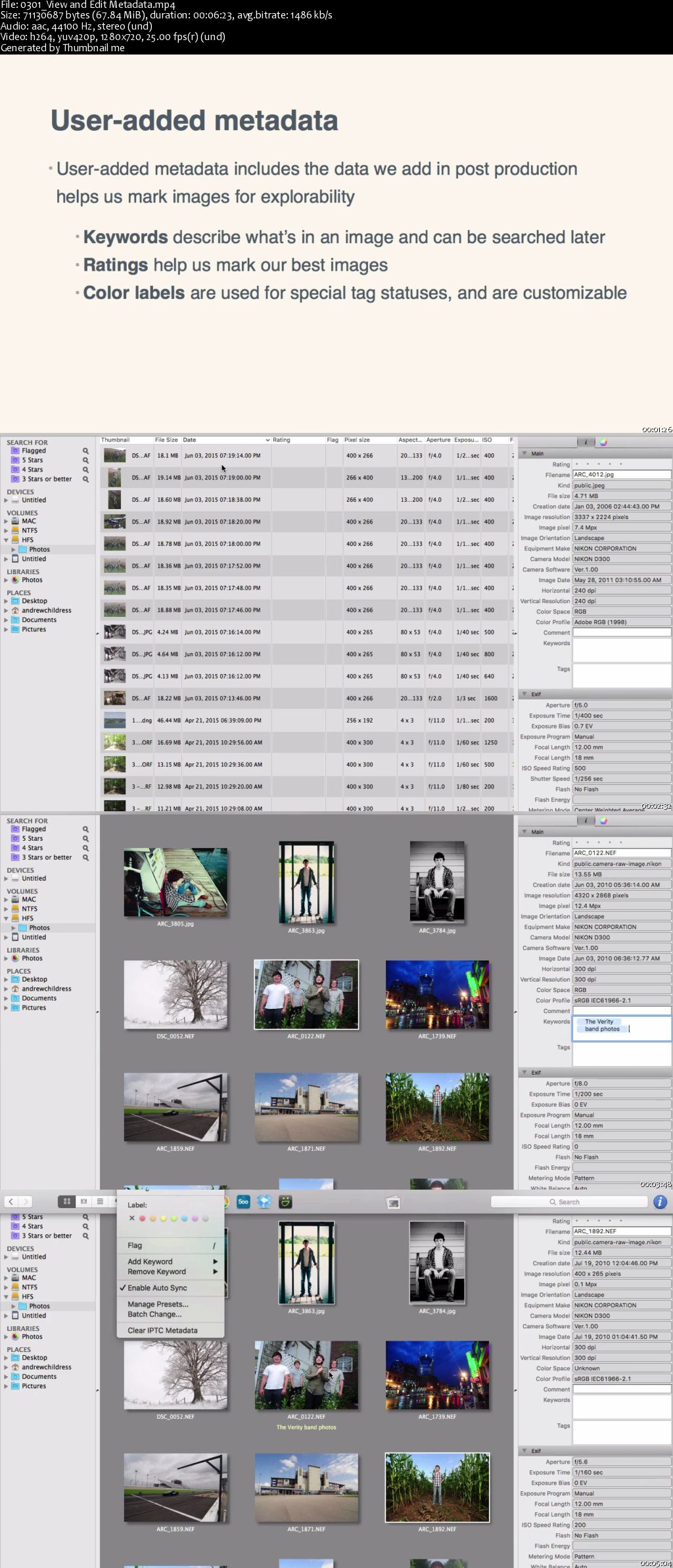This screenshot has height=1568, width=673.
Task: Click the green smiley face toolbar icon
Action: tap(285, 1201)
